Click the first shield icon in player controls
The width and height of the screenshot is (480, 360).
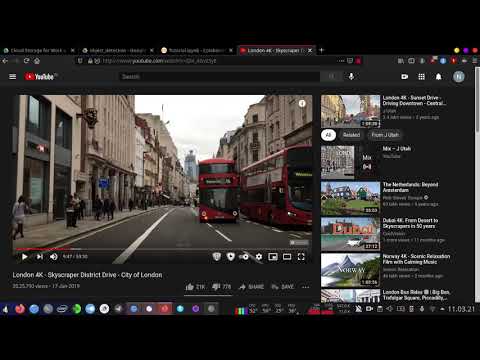tap(217, 257)
